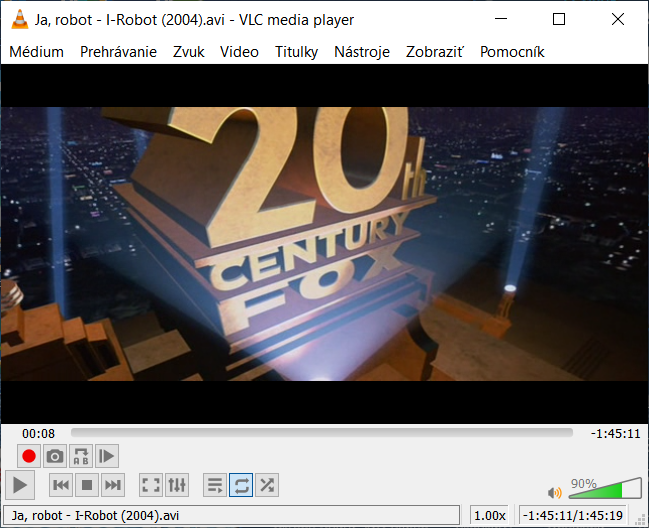Open the Titulky menu
This screenshot has width=649, height=528.
click(x=296, y=52)
